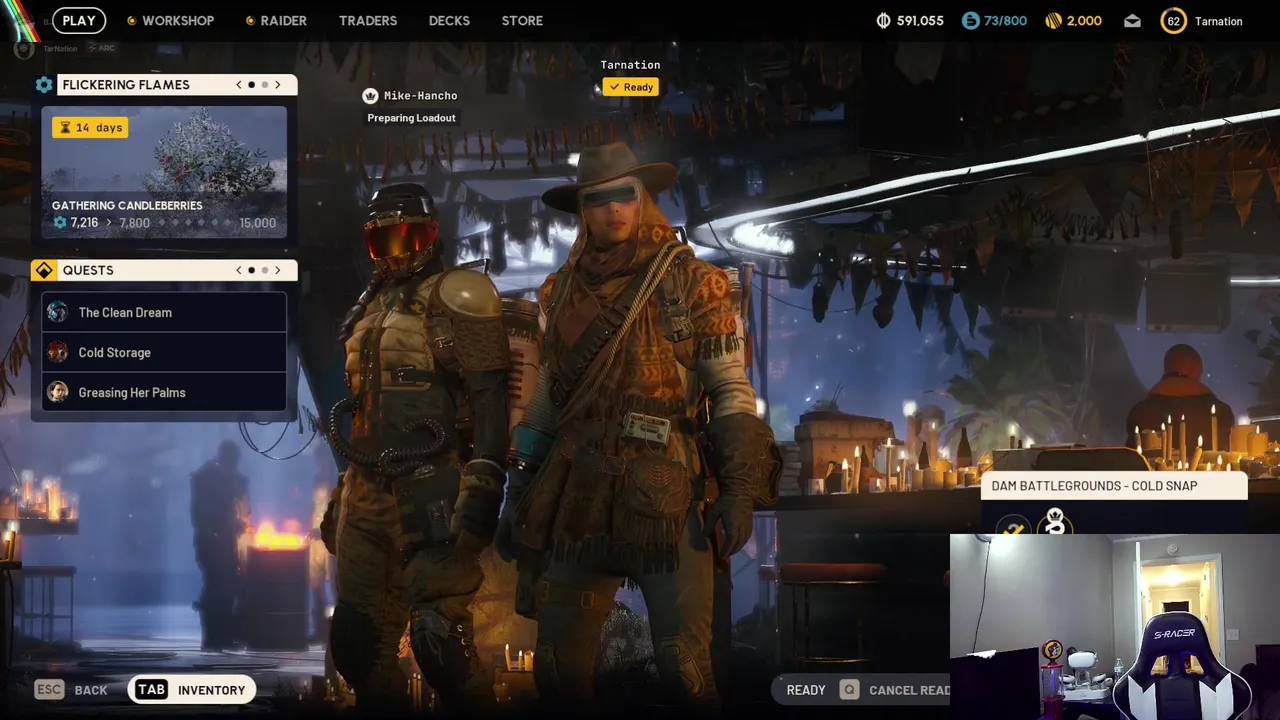Open Dam Battlegrounds - Cold Snap map selector
The image size is (1280, 720).
coord(1114,486)
